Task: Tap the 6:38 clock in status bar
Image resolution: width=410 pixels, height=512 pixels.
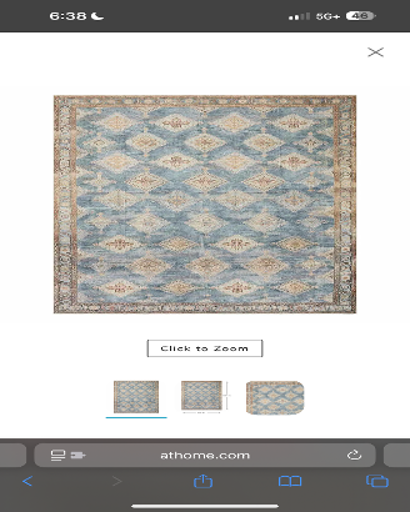Action: (68, 16)
